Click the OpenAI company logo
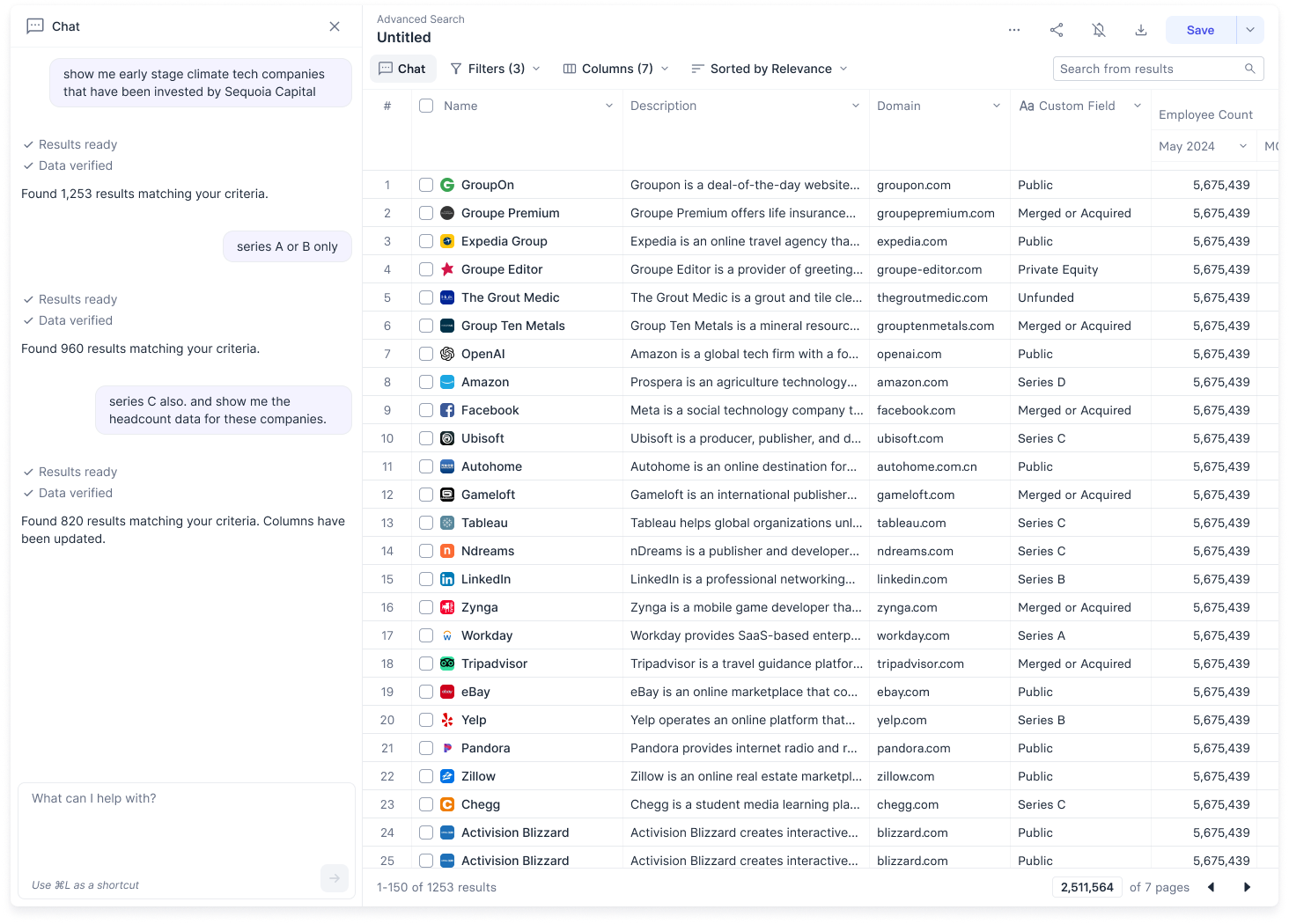The image size is (1289, 924). pyautogui.click(x=447, y=354)
